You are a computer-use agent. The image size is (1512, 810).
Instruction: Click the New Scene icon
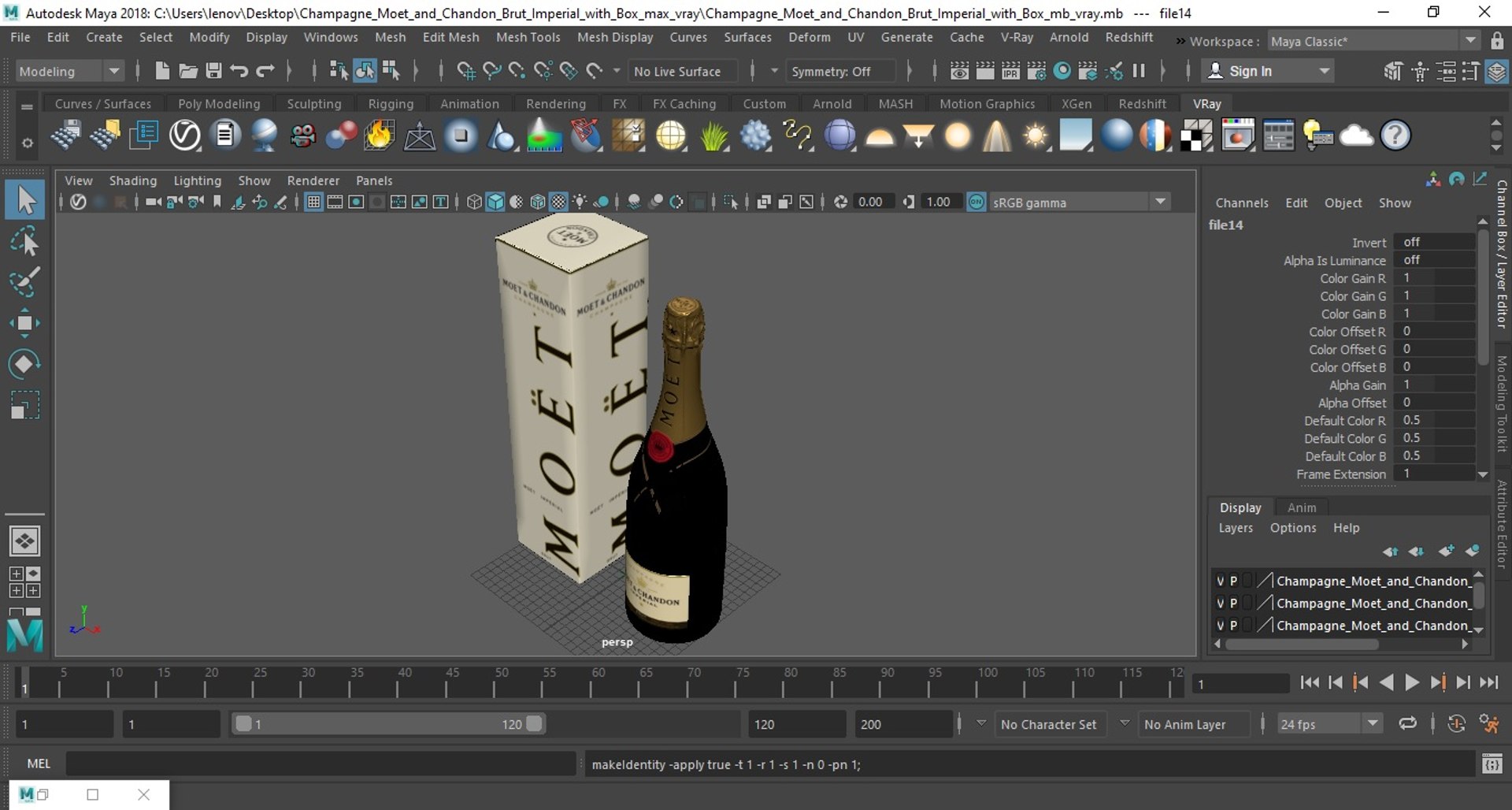(162, 71)
